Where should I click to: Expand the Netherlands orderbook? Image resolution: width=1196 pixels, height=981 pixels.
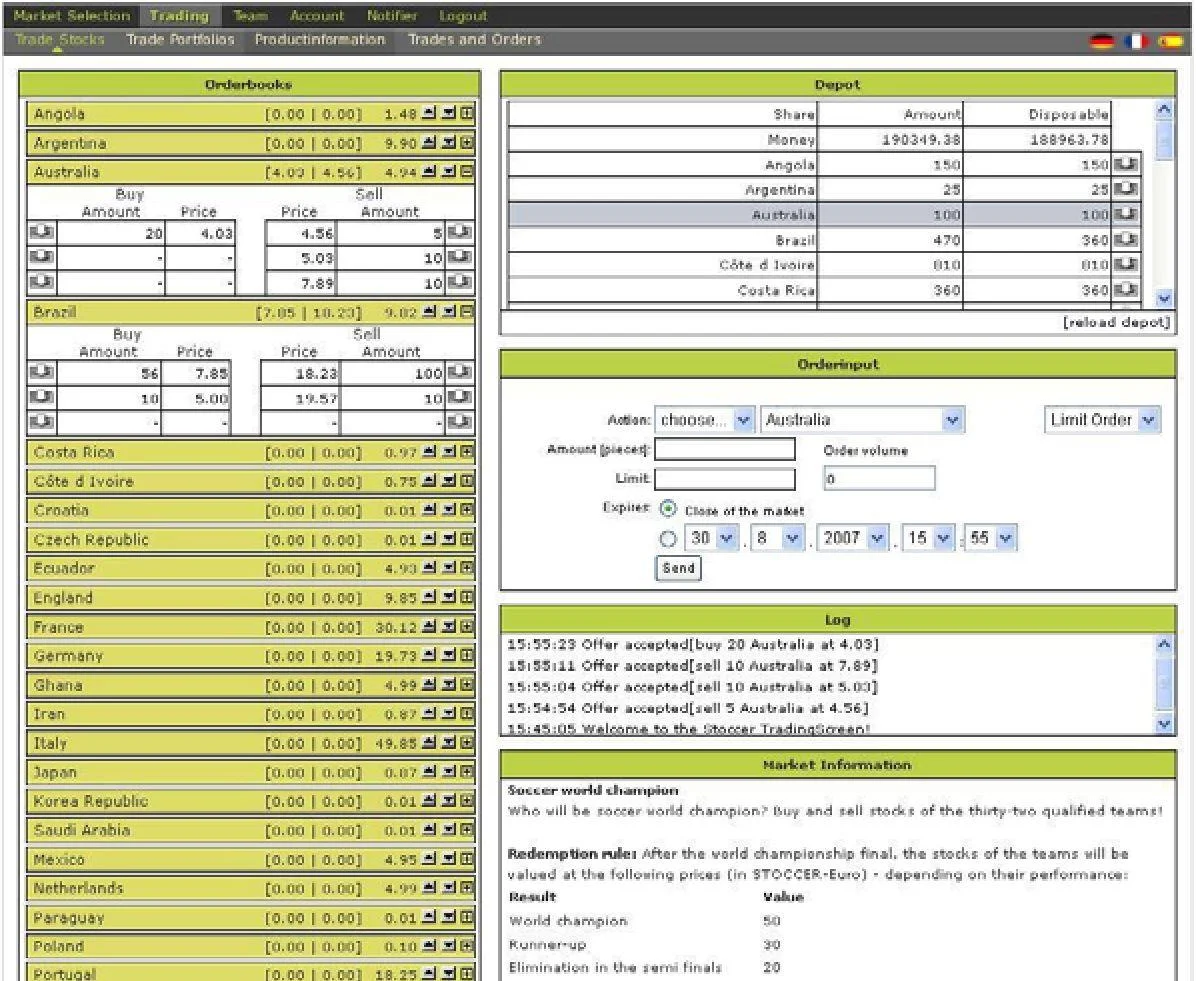coord(467,889)
